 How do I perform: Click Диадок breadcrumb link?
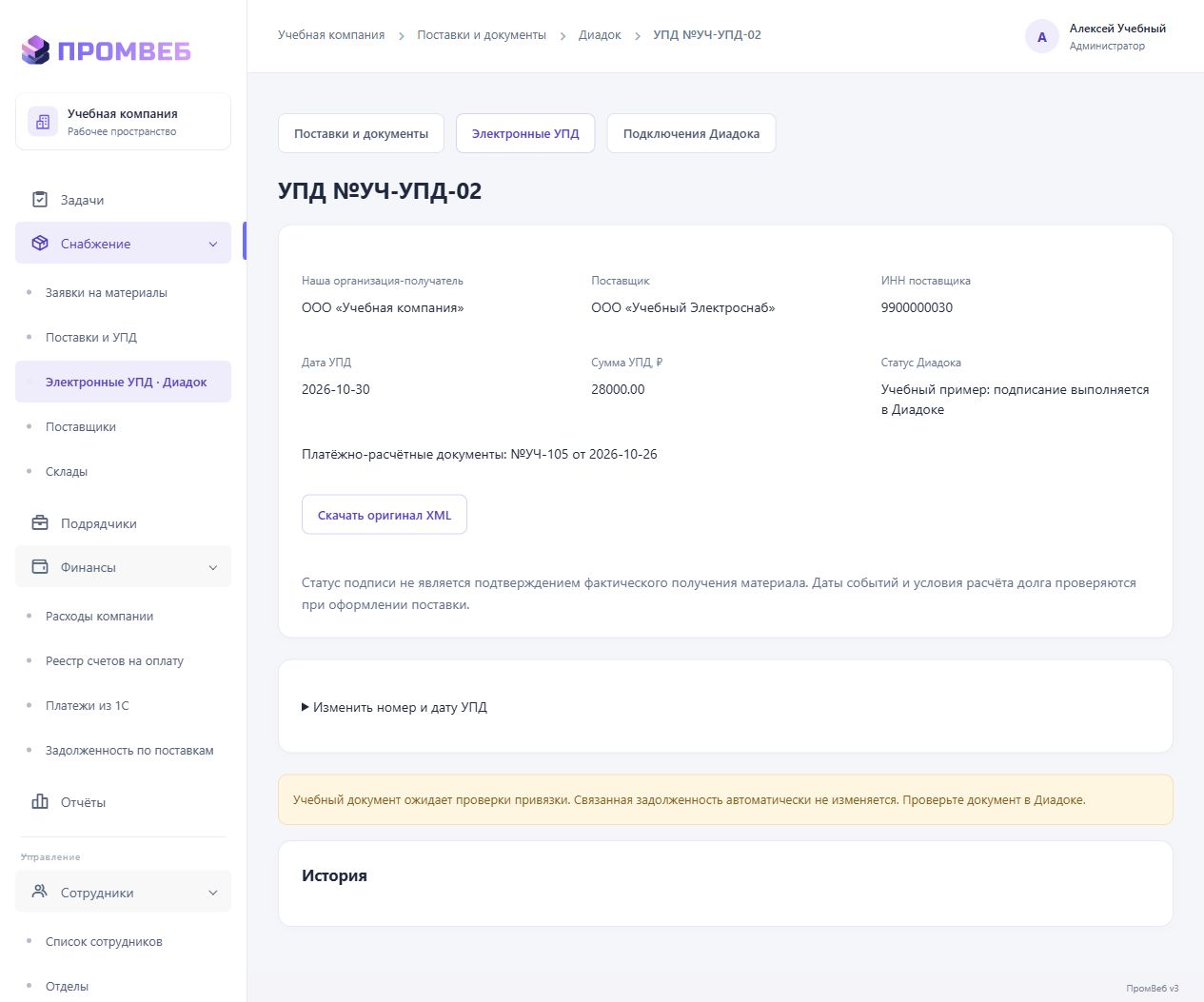600,35
